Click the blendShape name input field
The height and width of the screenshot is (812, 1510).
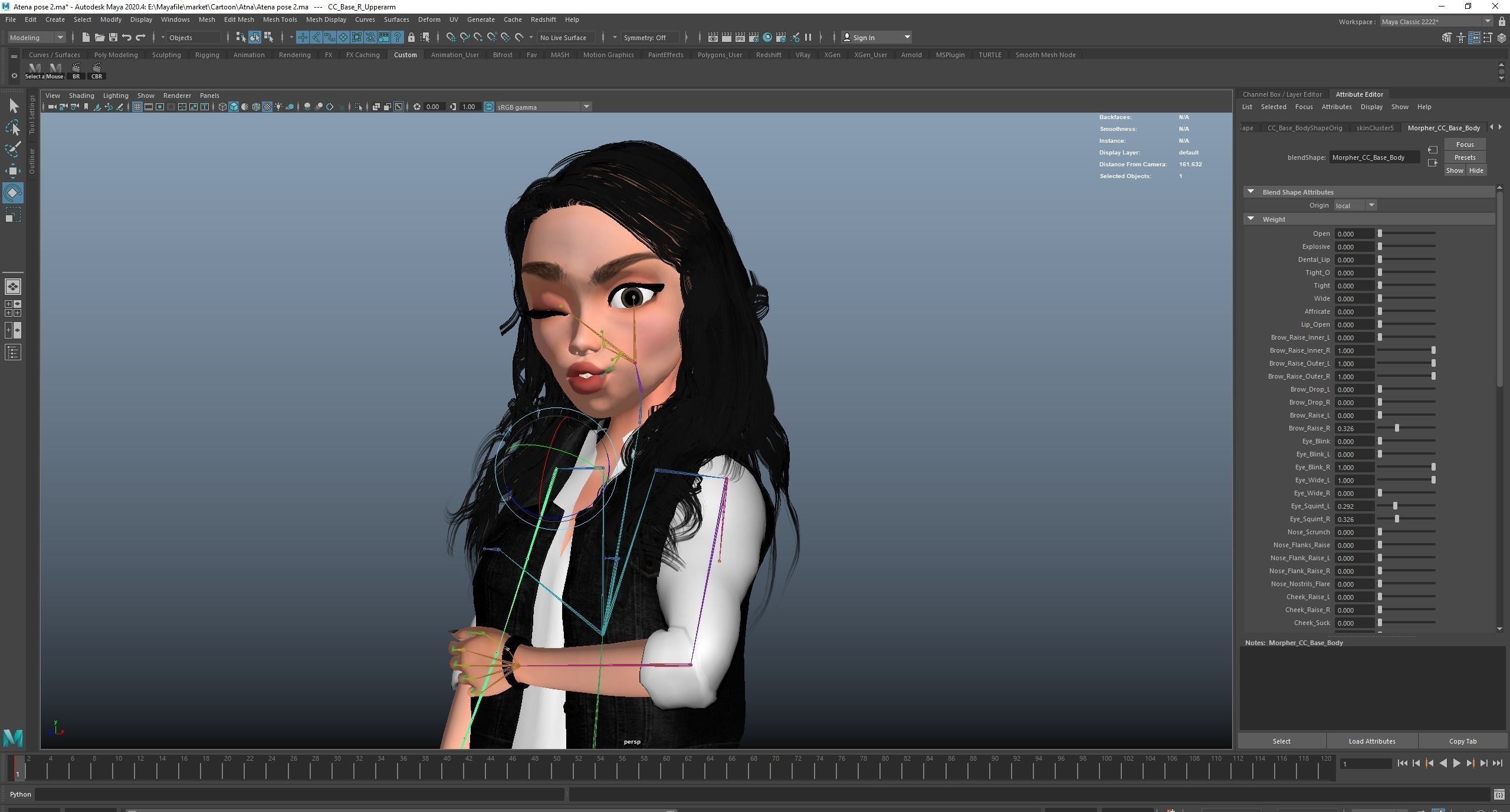[x=1375, y=157]
